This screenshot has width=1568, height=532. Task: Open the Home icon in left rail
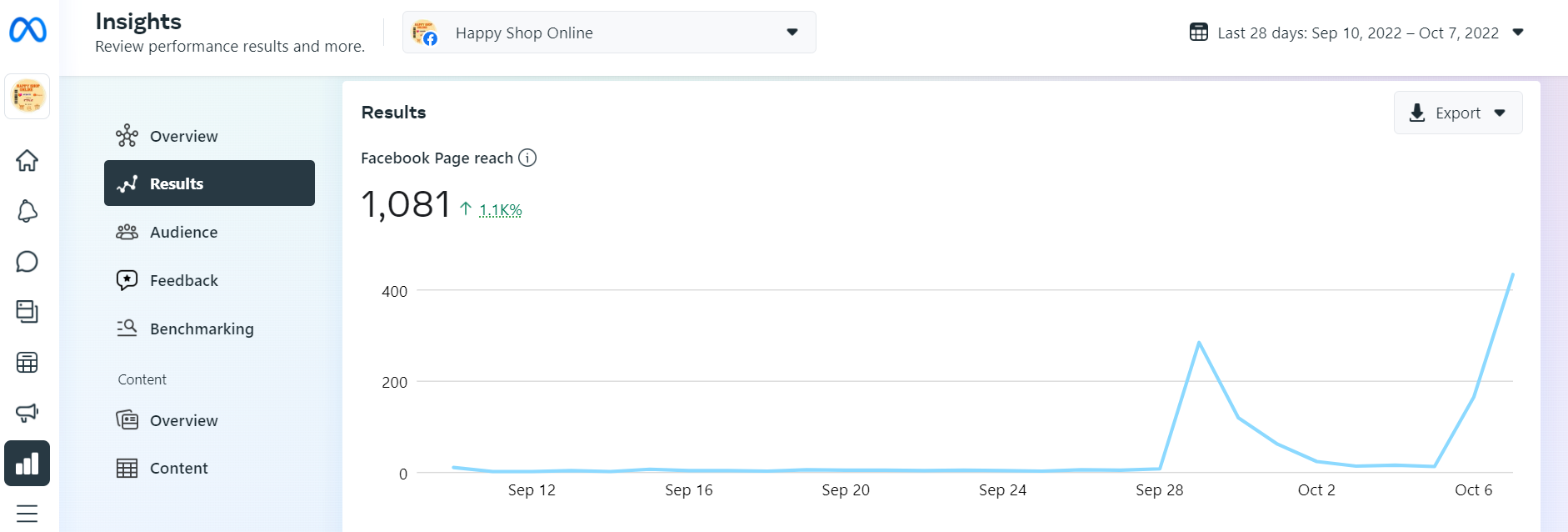(x=27, y=160)
